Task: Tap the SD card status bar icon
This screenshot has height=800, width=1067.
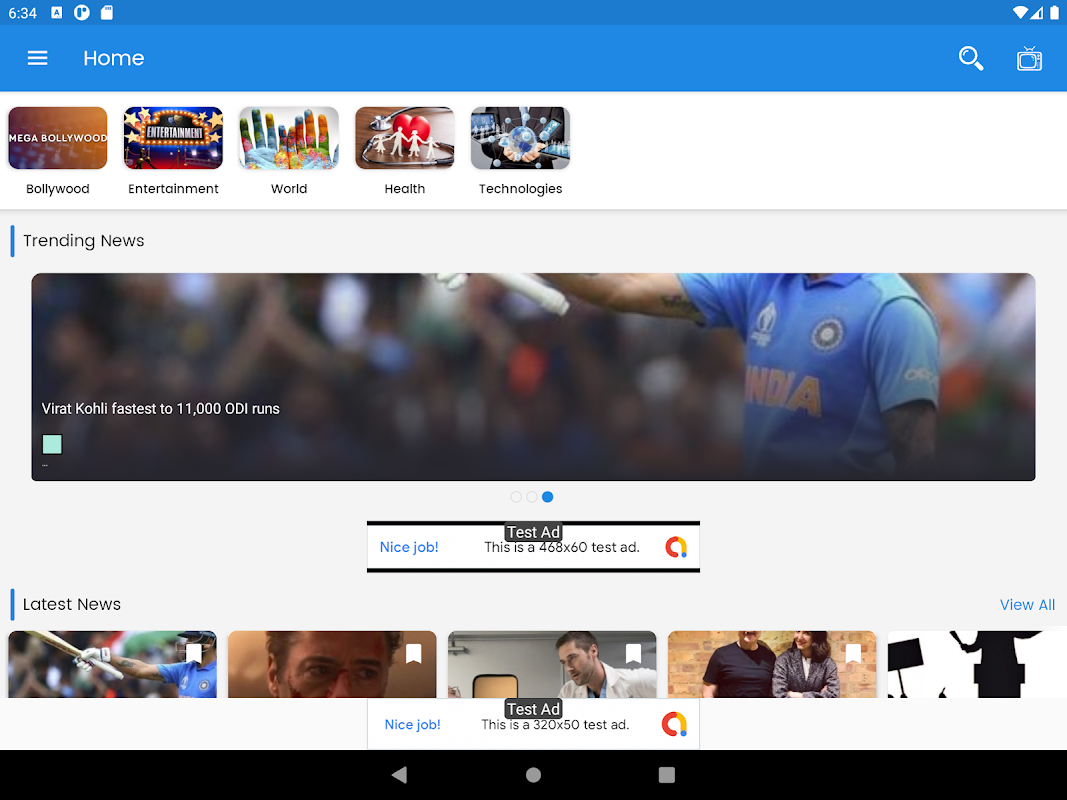Action: pyautogui.click(x=107, y=13)
